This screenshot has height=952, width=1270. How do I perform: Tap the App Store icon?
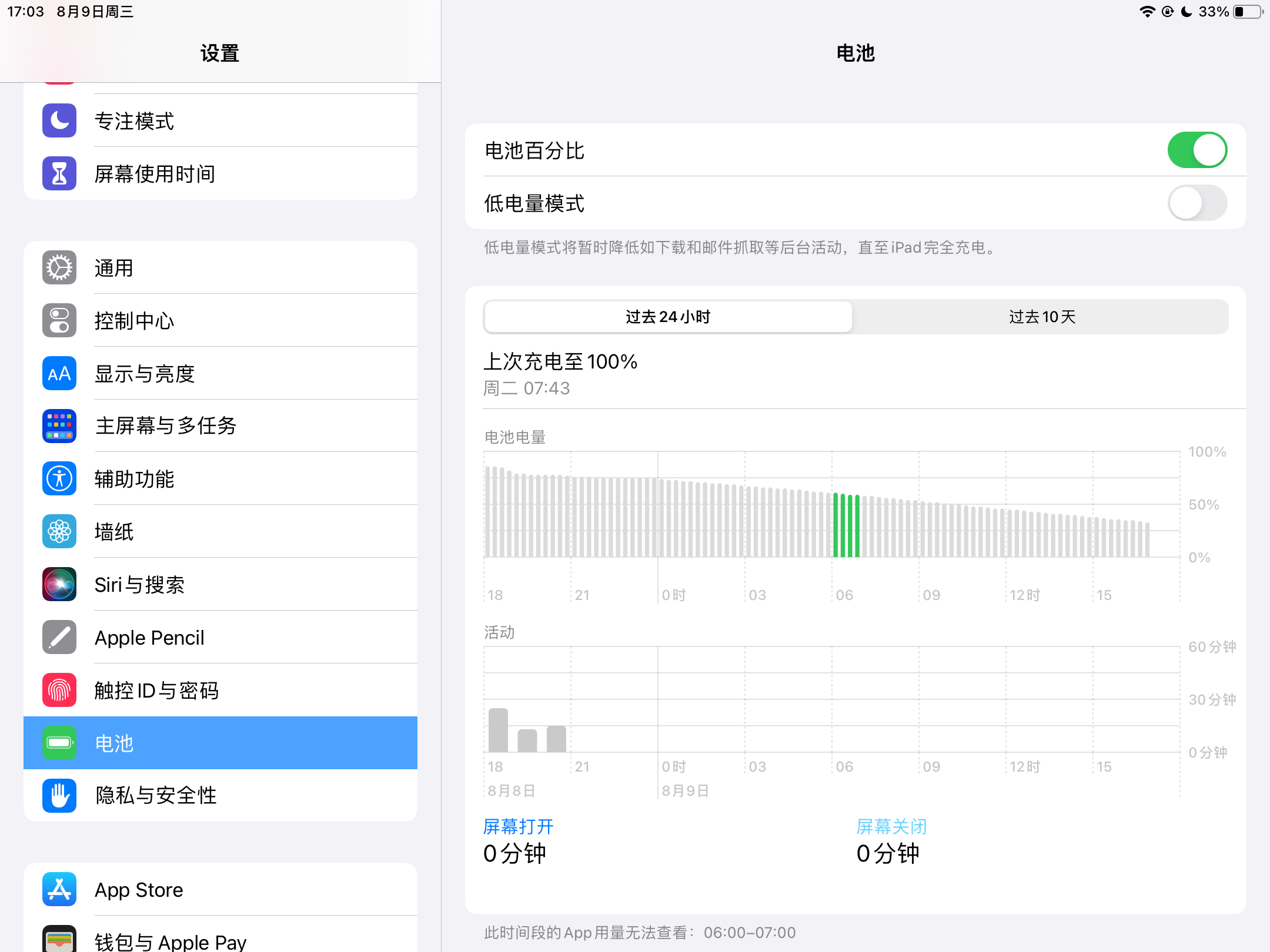59,889
